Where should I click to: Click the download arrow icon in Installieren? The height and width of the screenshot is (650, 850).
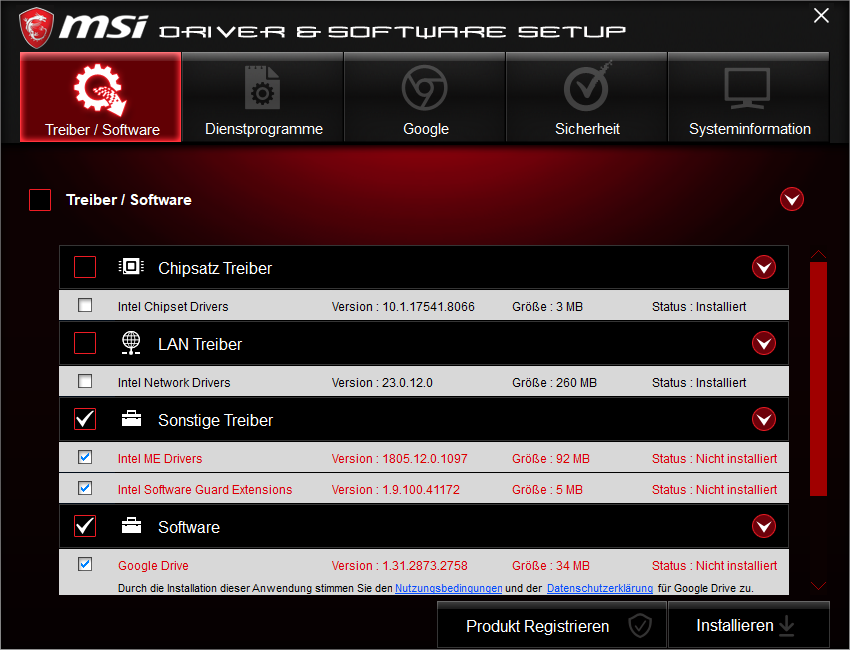point(787,626)
